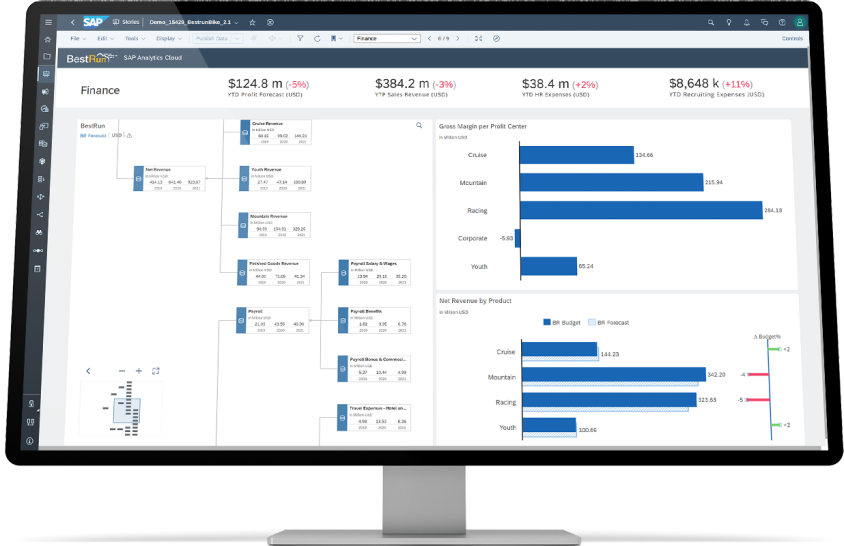Go to next story page
844x546 pixels.
458,38
